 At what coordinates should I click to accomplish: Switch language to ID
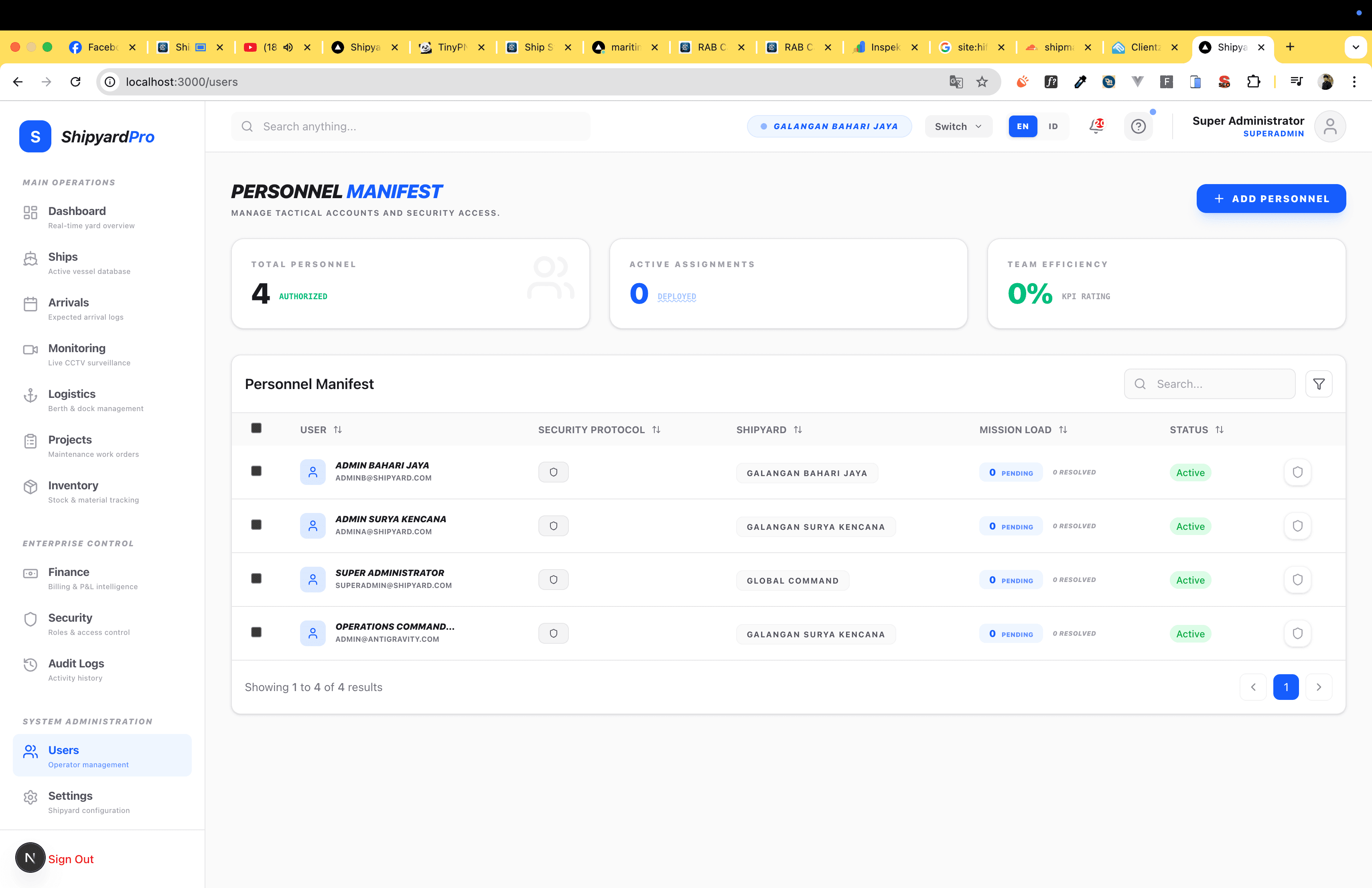point(1053,126)
